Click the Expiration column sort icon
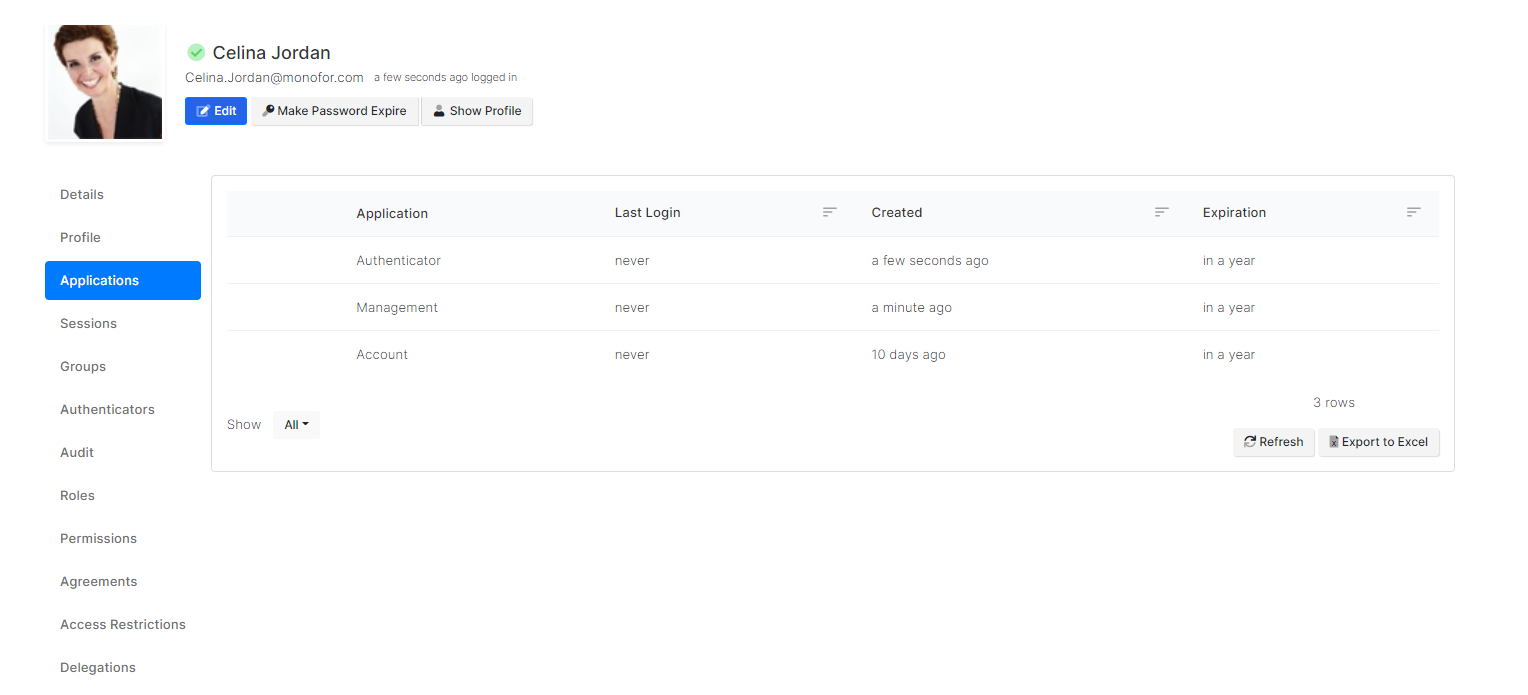The height and width of the screenshot is (695, 1528). [1413, 212]
